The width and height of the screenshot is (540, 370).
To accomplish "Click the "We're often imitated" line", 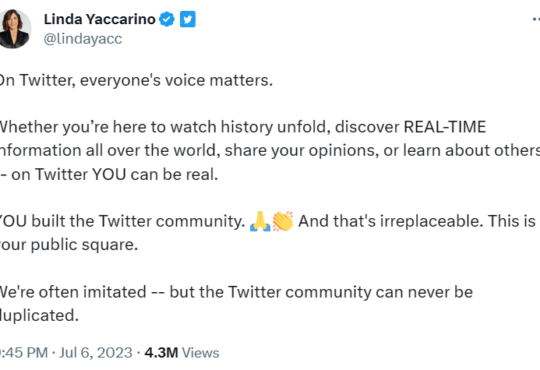I will (x=73, y=292).
